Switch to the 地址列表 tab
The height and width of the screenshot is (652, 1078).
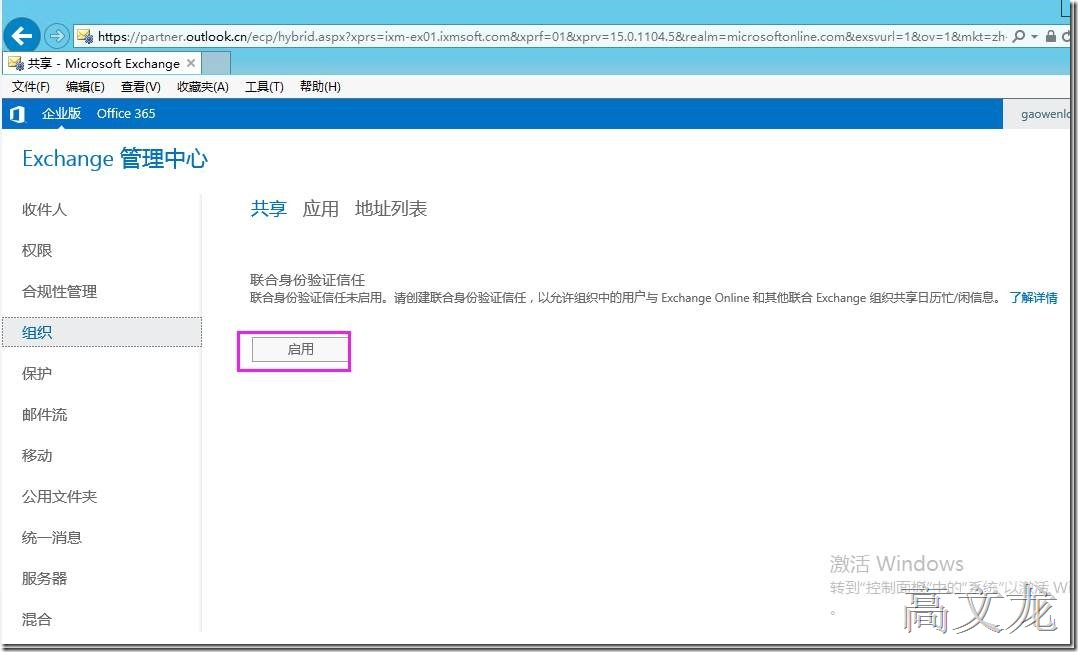[x=391, y=208]
